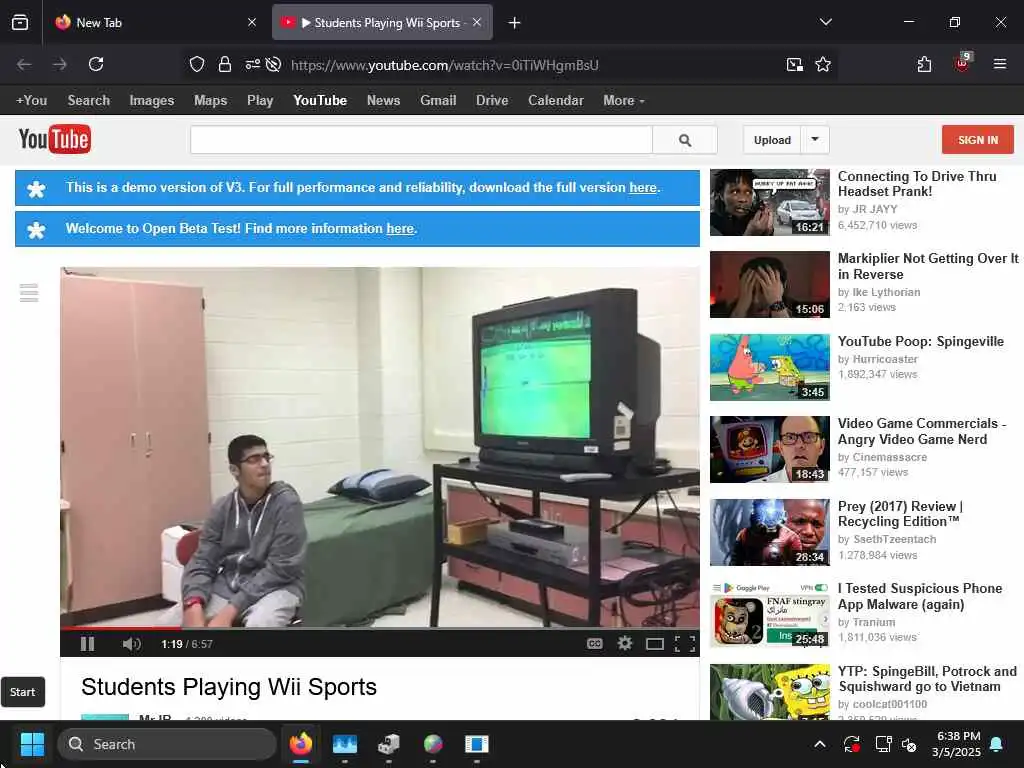
Task: Click the autoplay blocked icon
Action: tap(274, 64)
